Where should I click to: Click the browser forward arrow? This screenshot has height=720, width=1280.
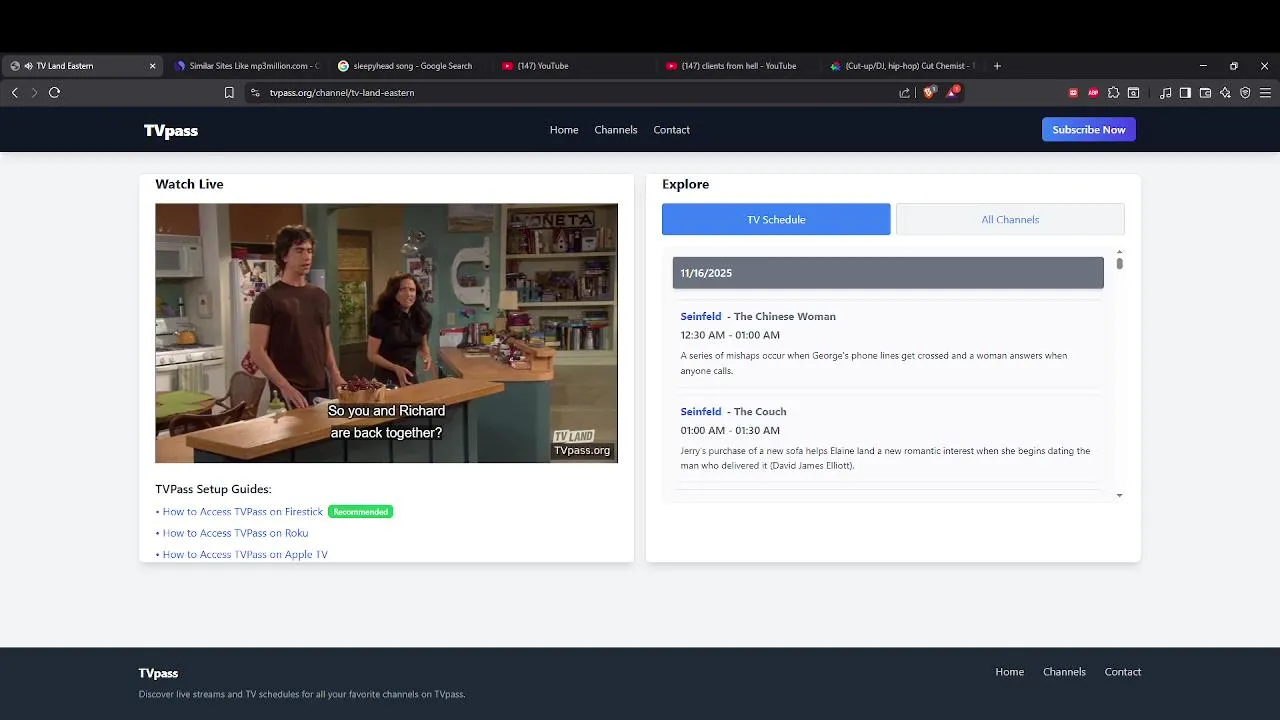34,92
